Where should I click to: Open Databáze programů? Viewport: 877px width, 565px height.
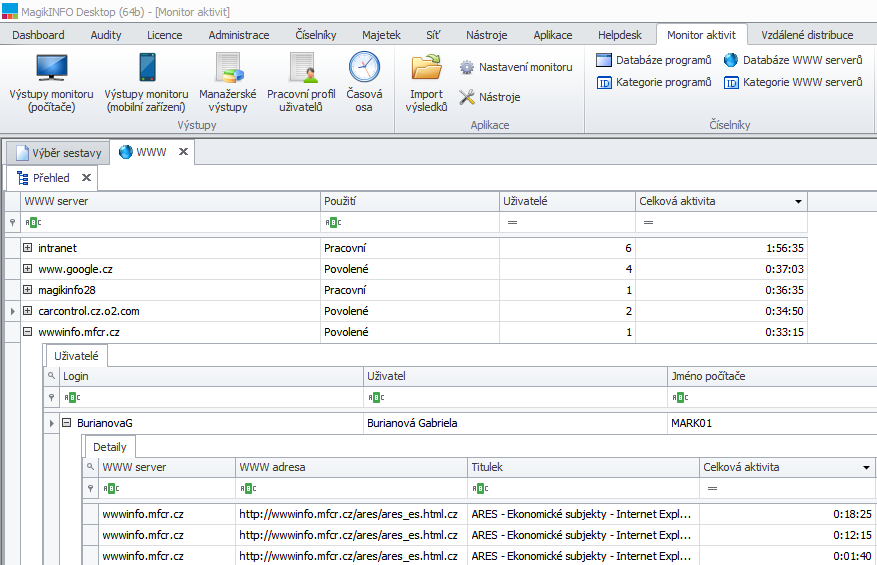coord(653,60)
